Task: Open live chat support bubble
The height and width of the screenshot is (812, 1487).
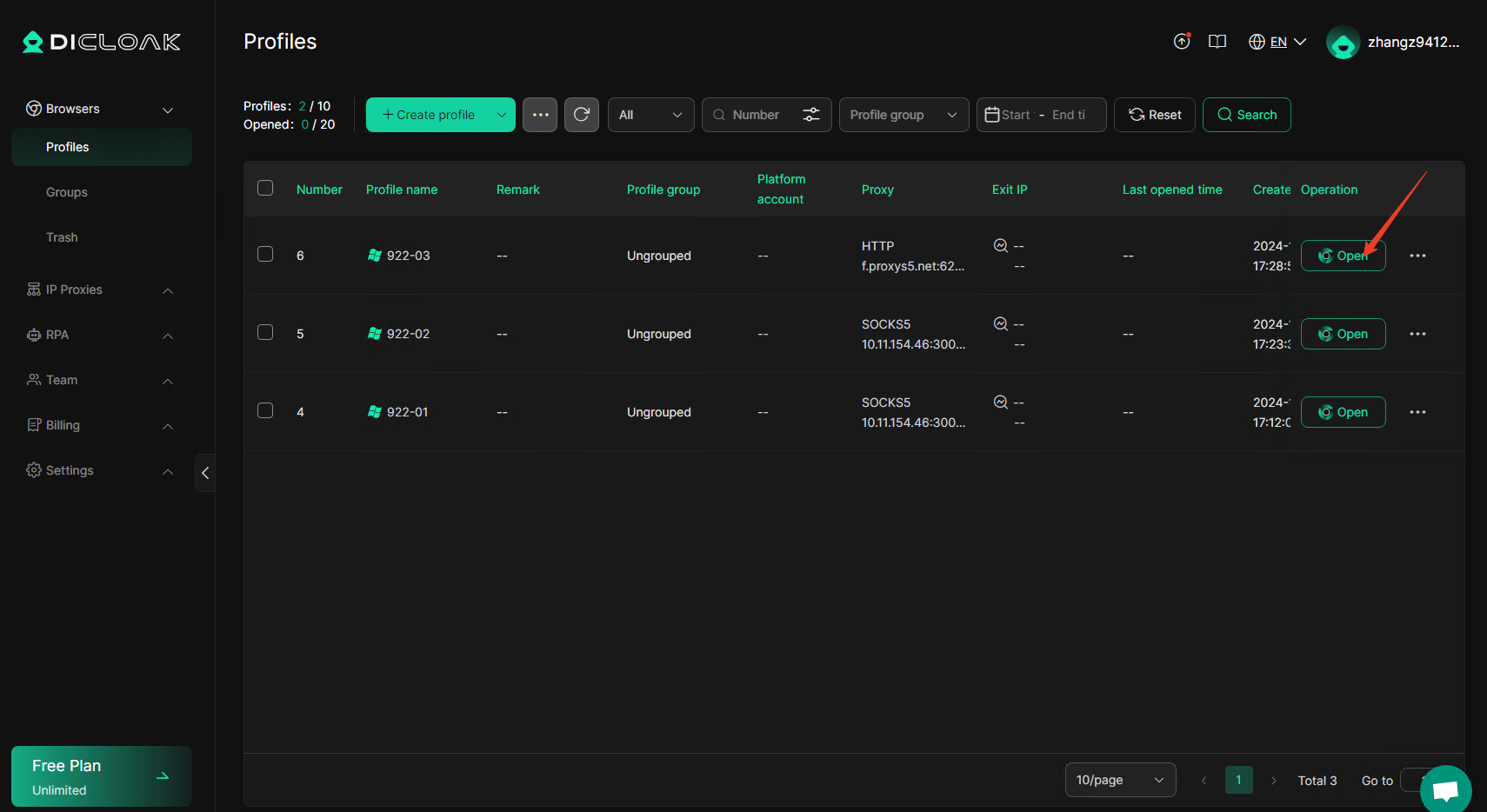Action: (1445, 789)
